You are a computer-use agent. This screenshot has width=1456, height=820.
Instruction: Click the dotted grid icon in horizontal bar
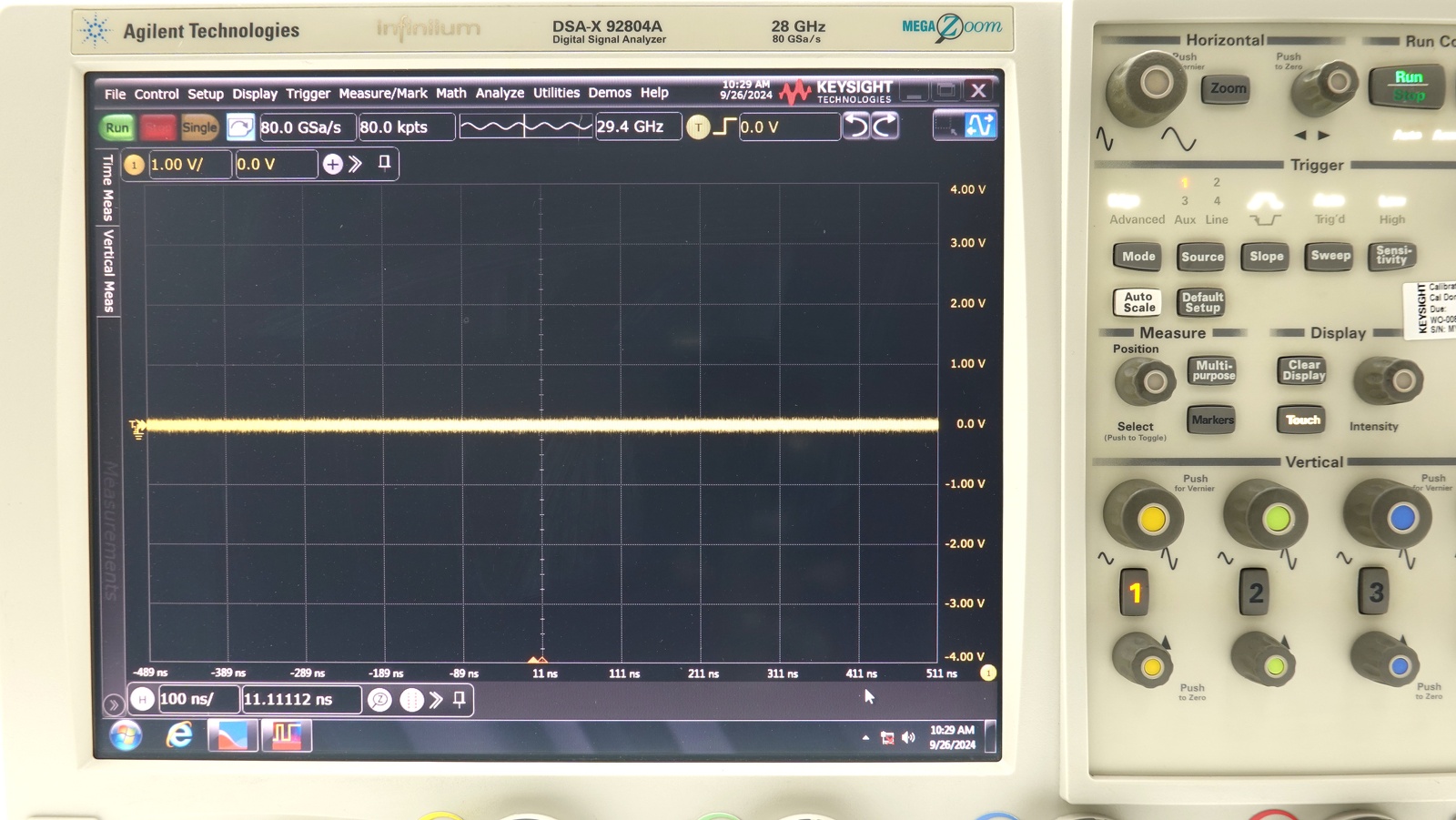[411, 700]
